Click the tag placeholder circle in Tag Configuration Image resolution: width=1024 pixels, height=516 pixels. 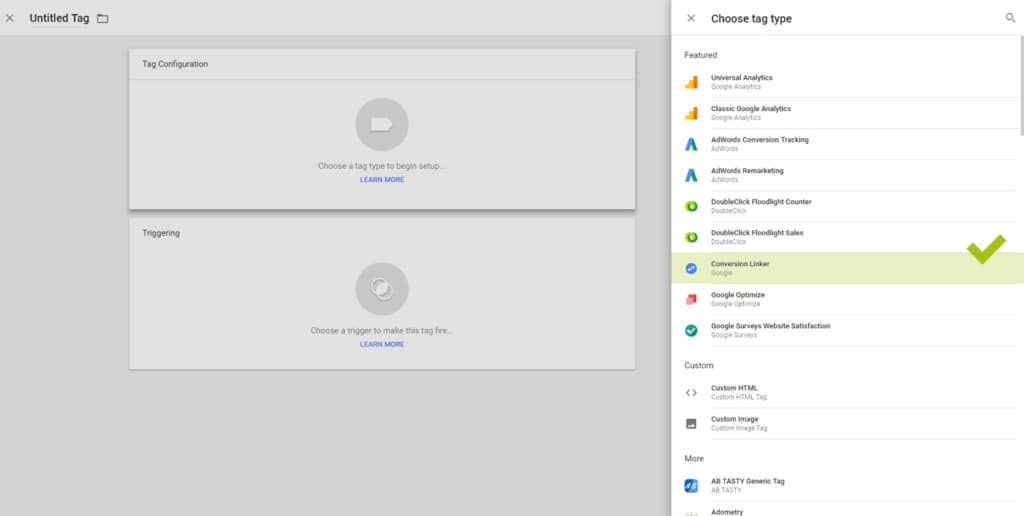click(382, 124)
